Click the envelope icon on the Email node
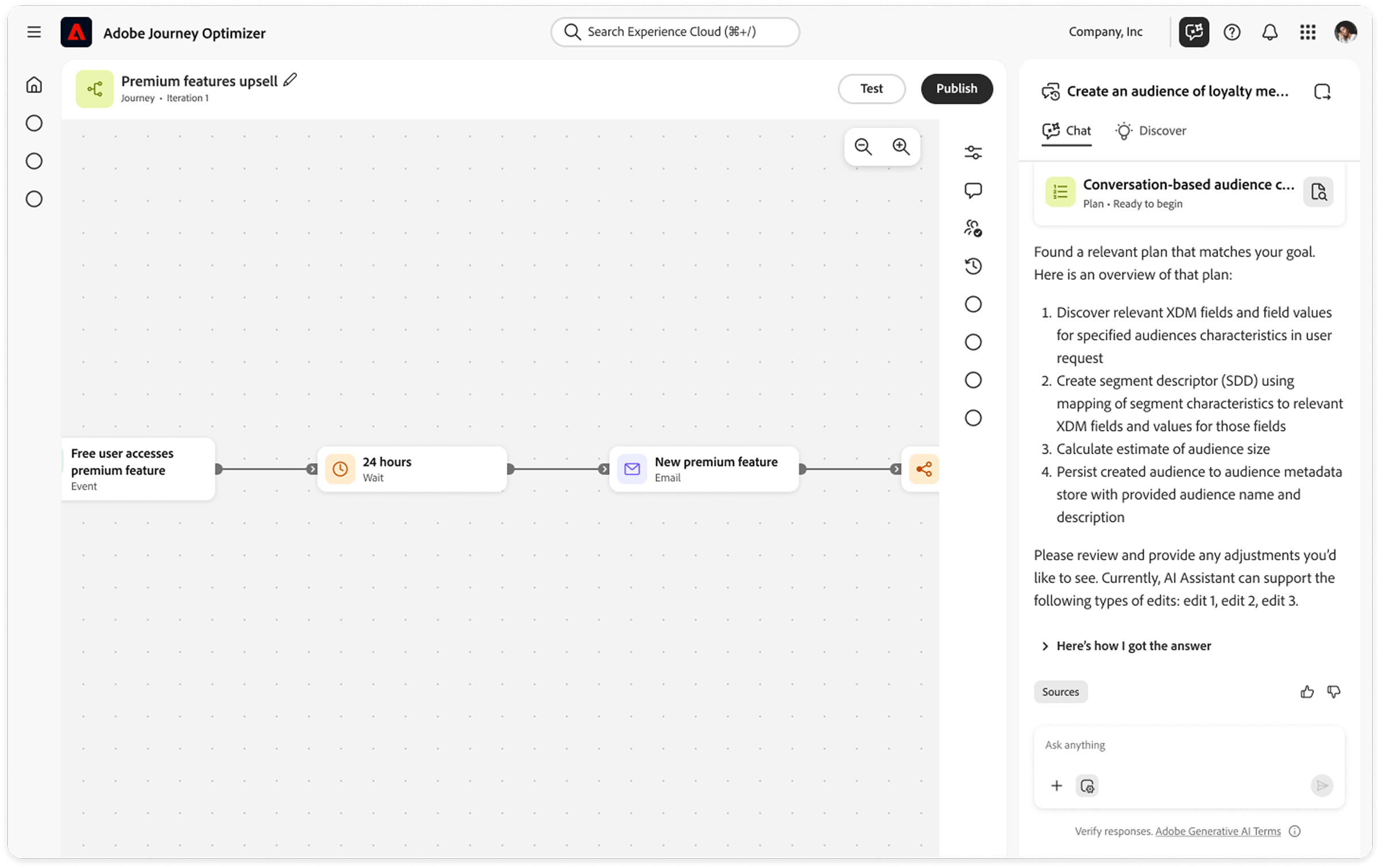This screenshot has height=868, width=1380. pyautogui.click(x=632, y=469)
